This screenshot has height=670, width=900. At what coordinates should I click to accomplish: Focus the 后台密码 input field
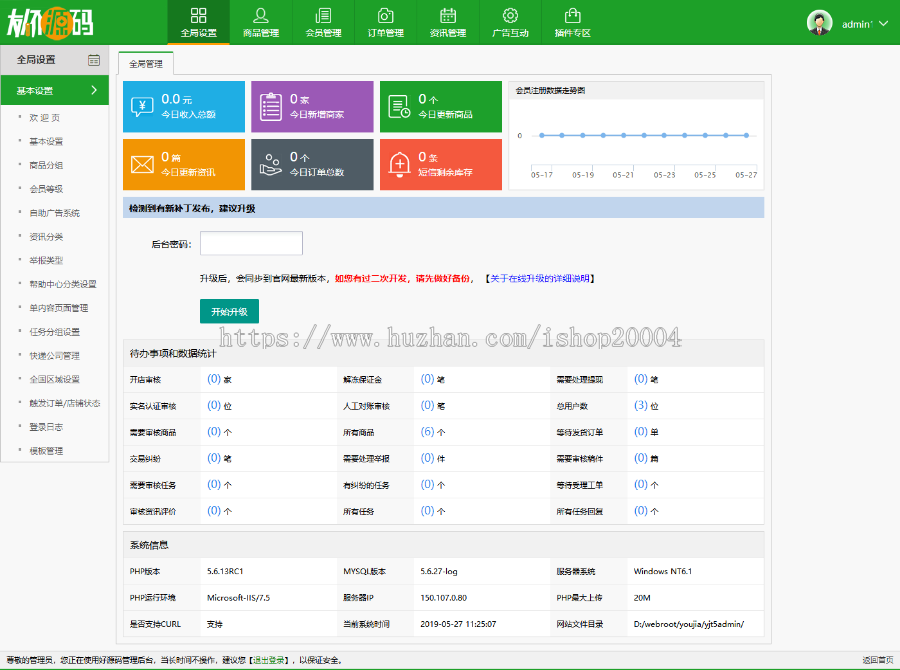point(251,243)
